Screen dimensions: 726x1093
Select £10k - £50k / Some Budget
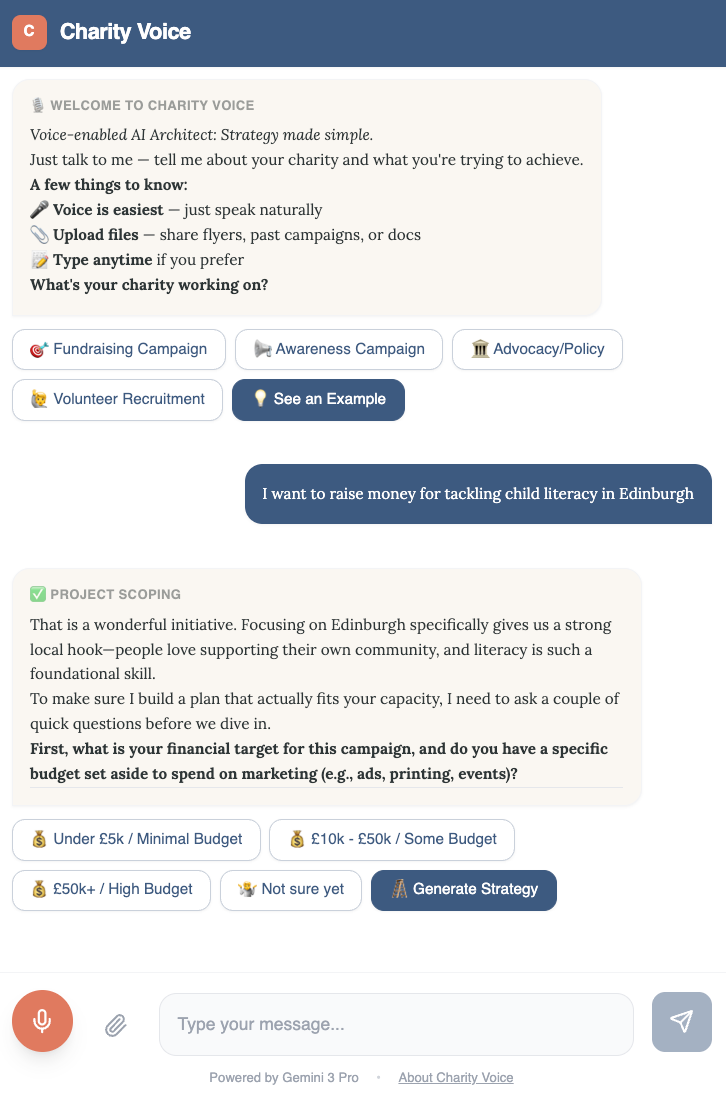click(391, 839)
